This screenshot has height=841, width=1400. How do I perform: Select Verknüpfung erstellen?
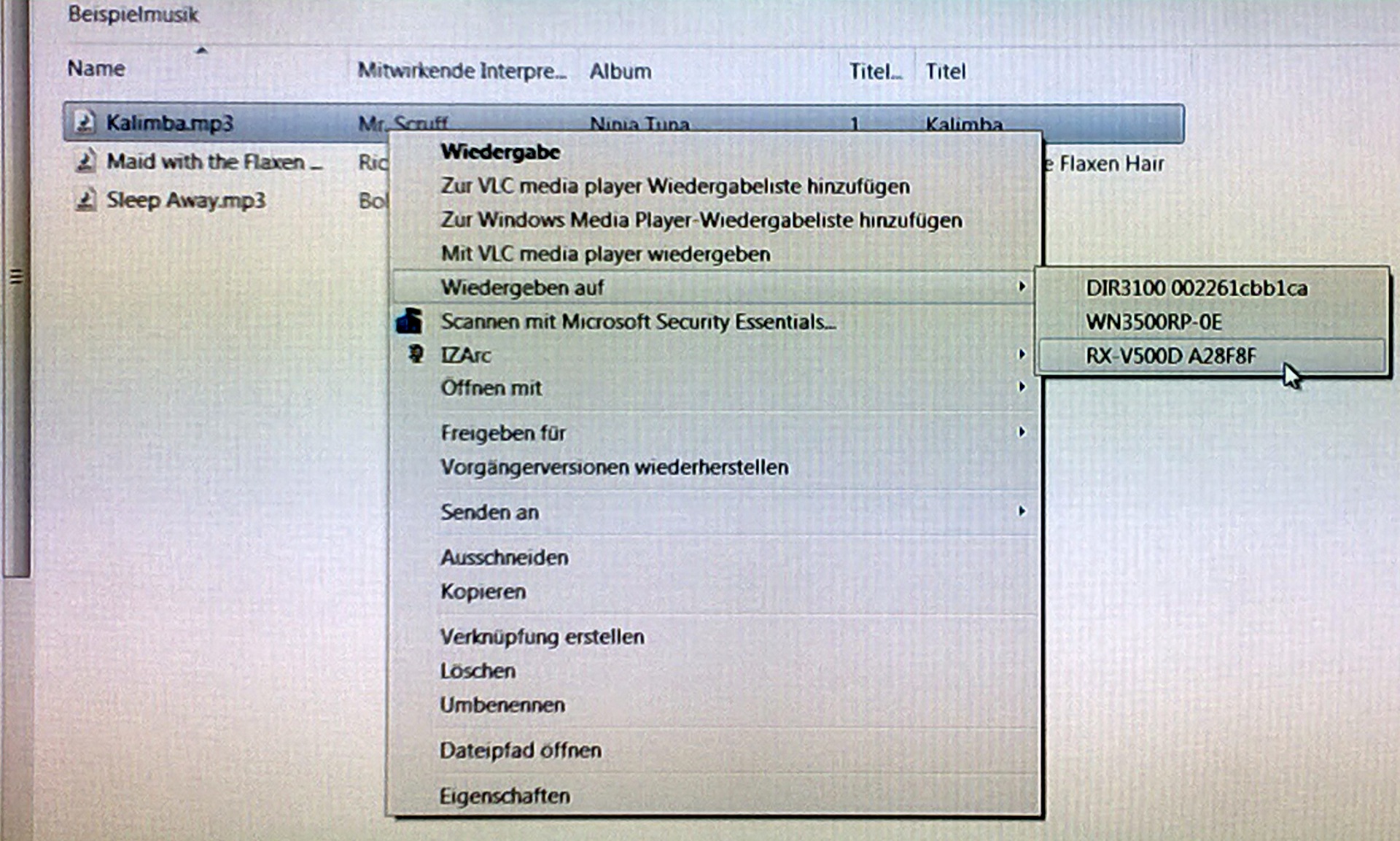click(x=542, y=637)
